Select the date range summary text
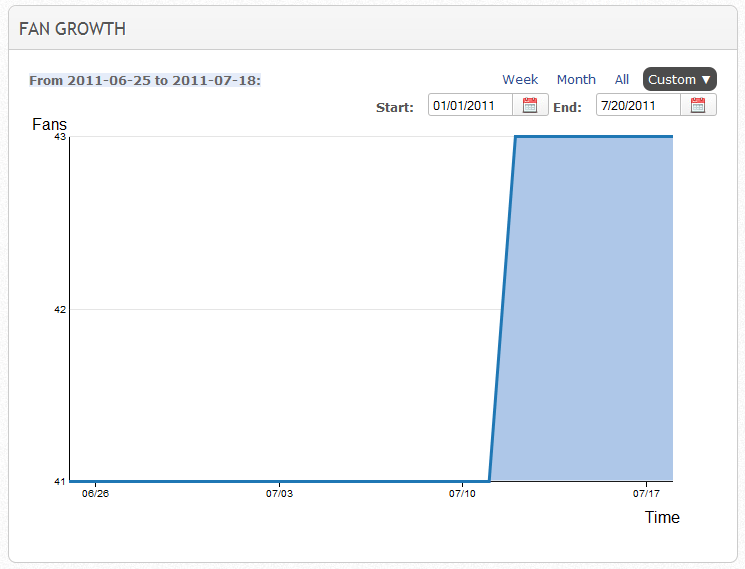745x569 pixels. coord(145,80)
